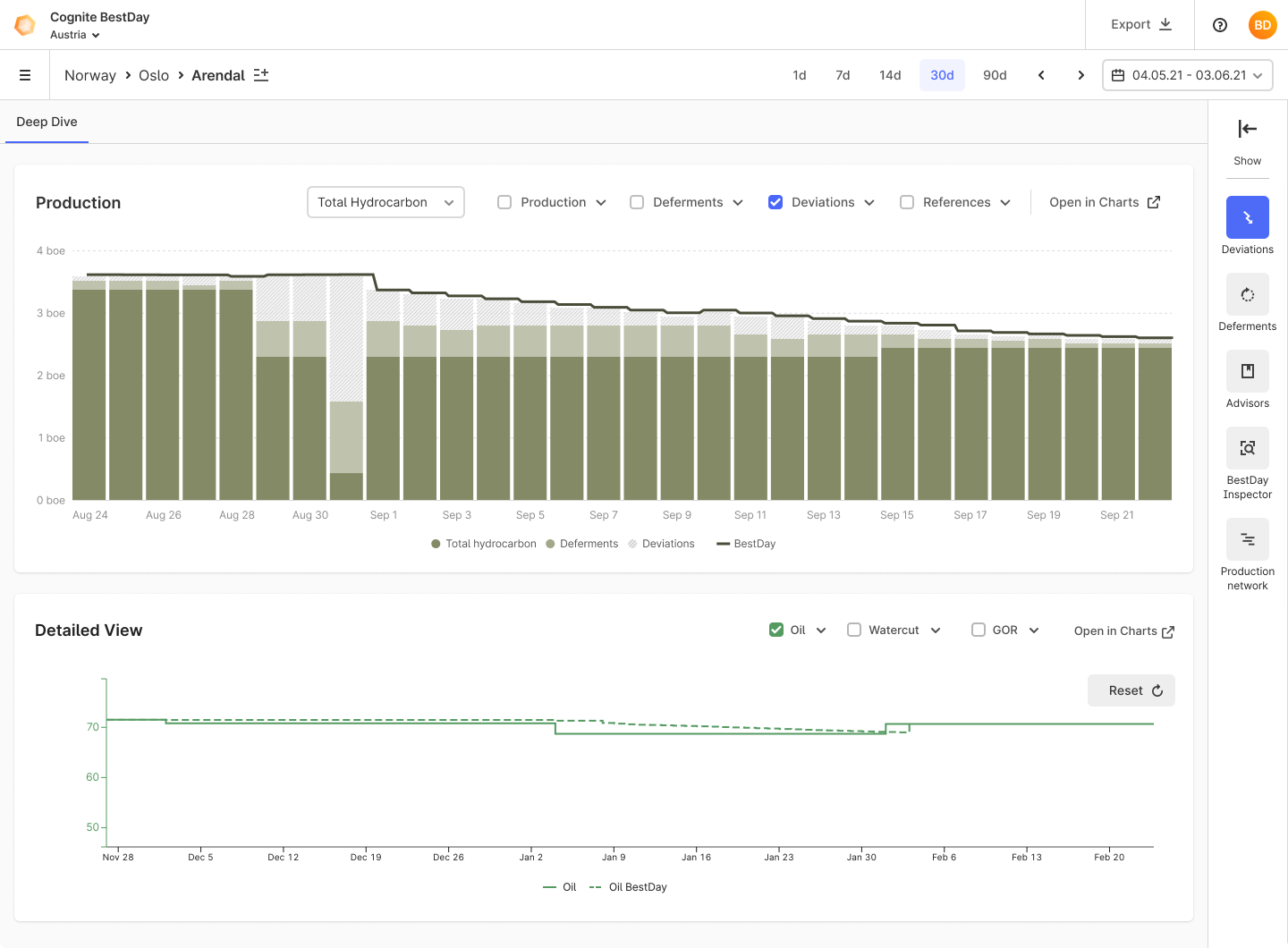The image size is (1288, 948).
Task: Click the Export download icon
Action: click(x=1165, y=24)
